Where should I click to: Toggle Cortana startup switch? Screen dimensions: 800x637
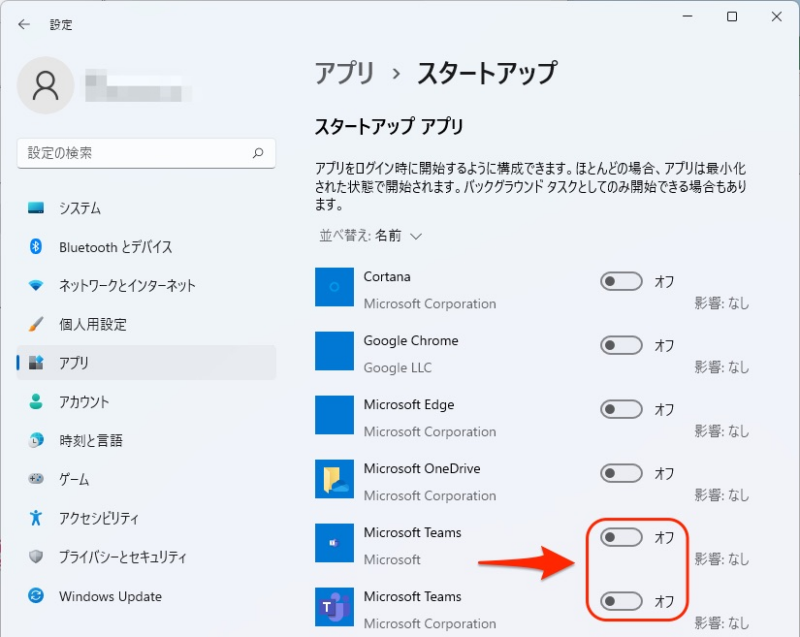(621, 281)
